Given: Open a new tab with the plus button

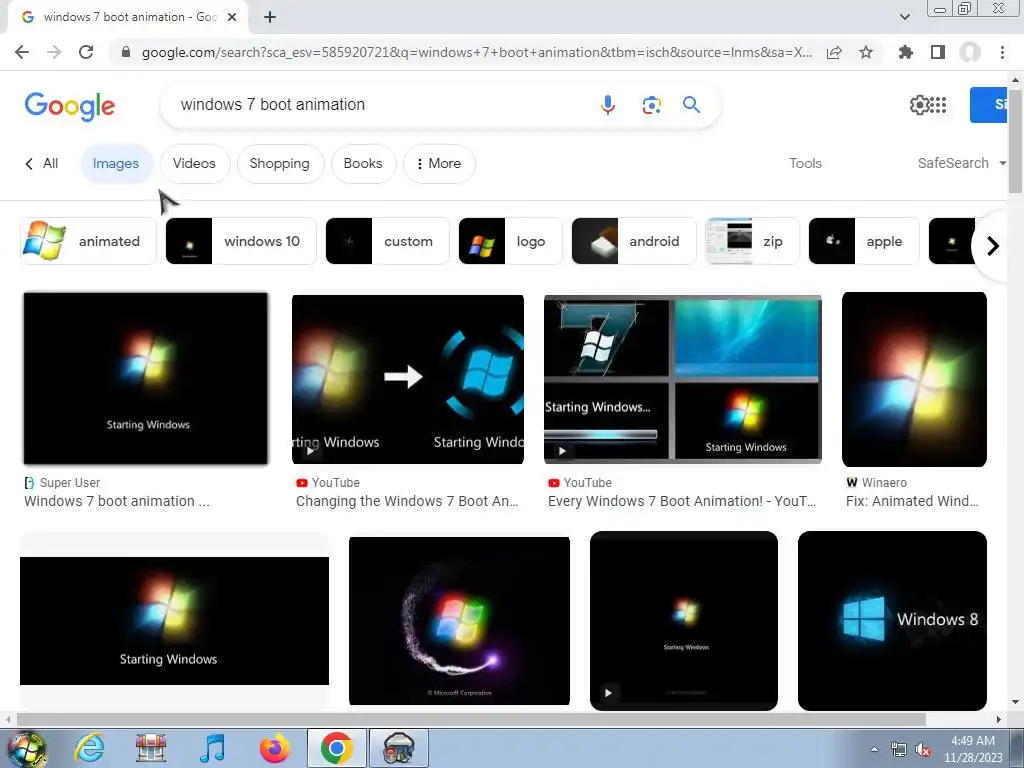Looking at the screenshot, I should [x=270, y=17].
